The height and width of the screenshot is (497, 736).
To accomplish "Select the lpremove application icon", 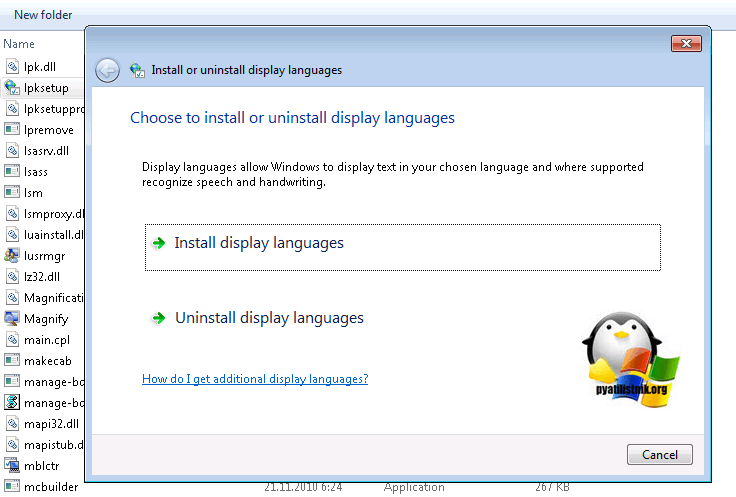I will coord(12,129).
